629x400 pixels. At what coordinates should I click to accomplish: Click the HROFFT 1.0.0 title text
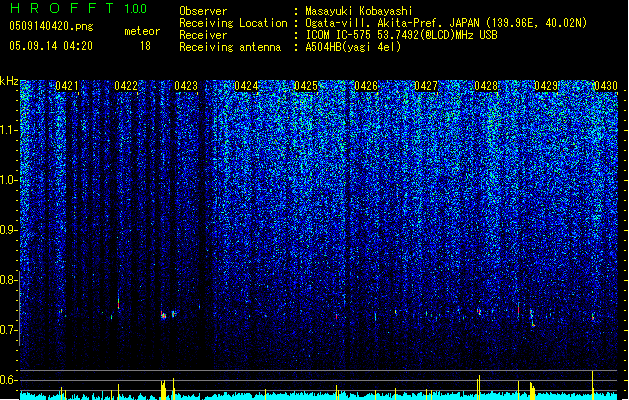coord(79,8)
